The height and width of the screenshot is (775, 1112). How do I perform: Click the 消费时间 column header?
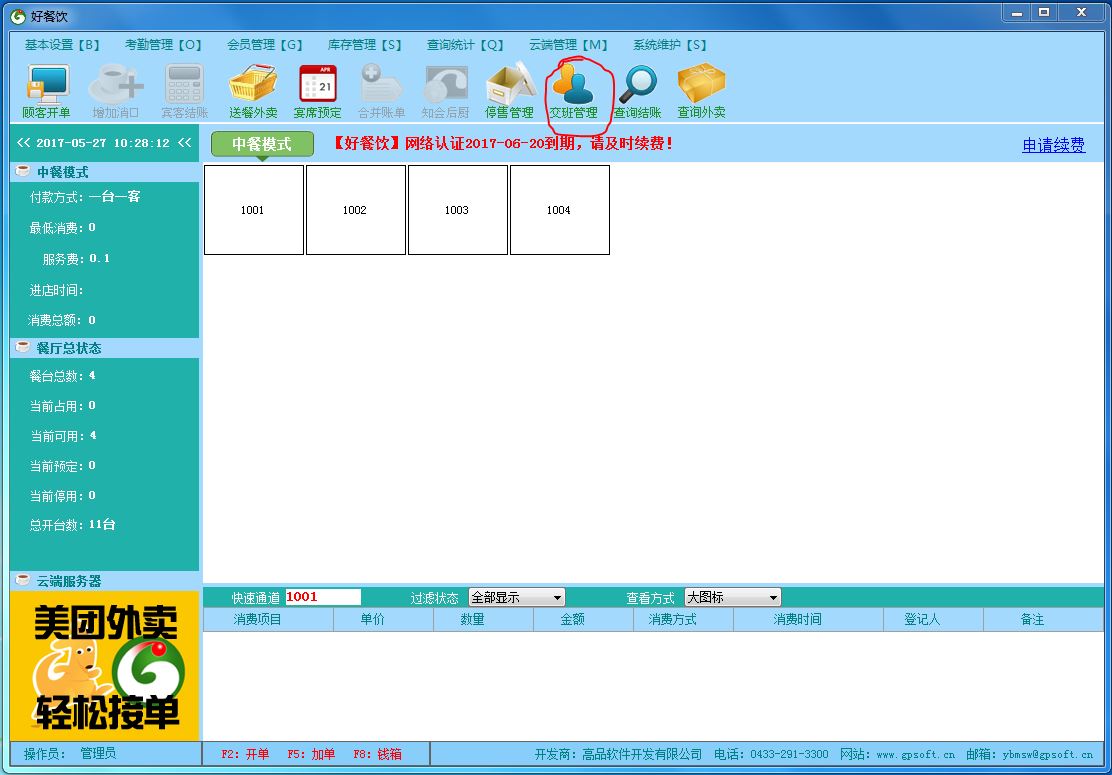[x=808, y=620]
